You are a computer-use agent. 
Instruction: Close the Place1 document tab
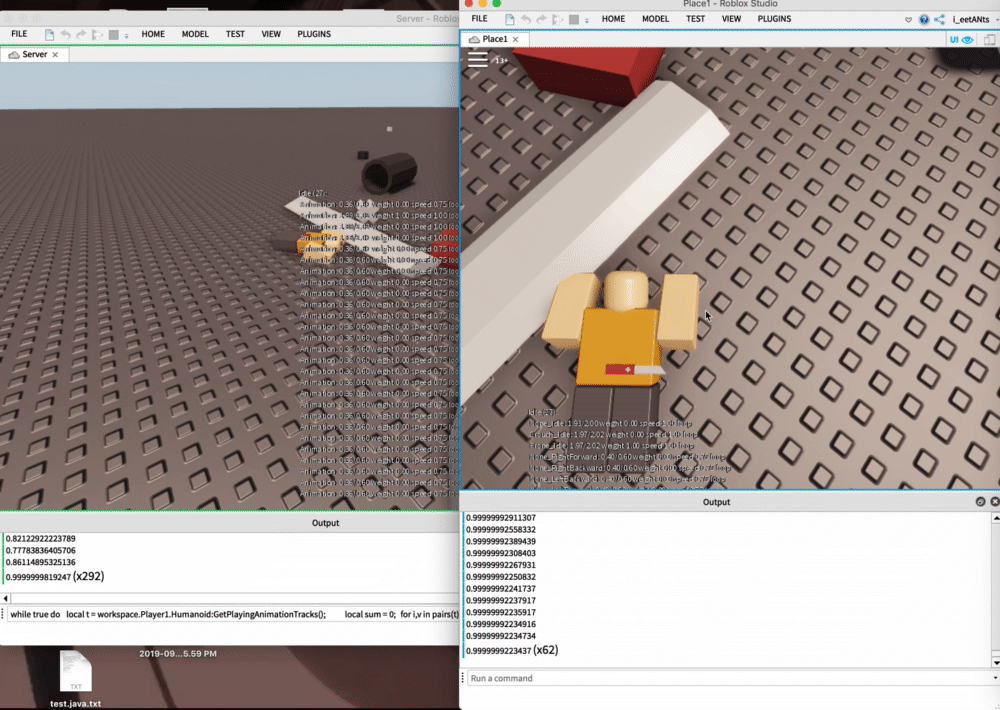tap(515, 40)
